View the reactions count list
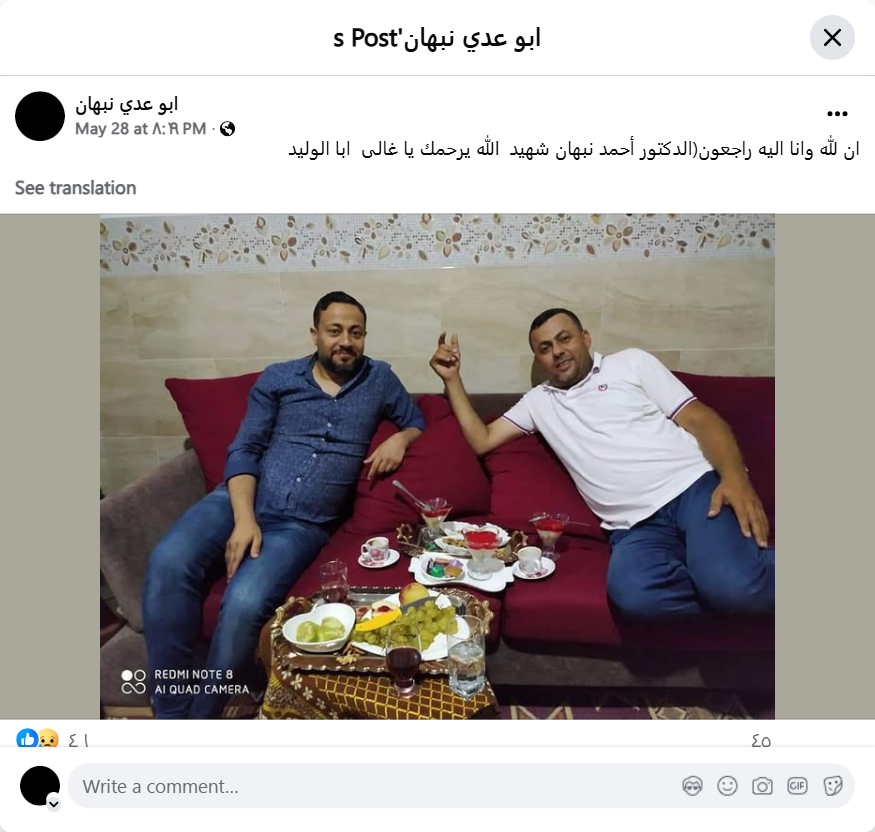The height and width of the screenshot is (832, 875). point(79,740)
